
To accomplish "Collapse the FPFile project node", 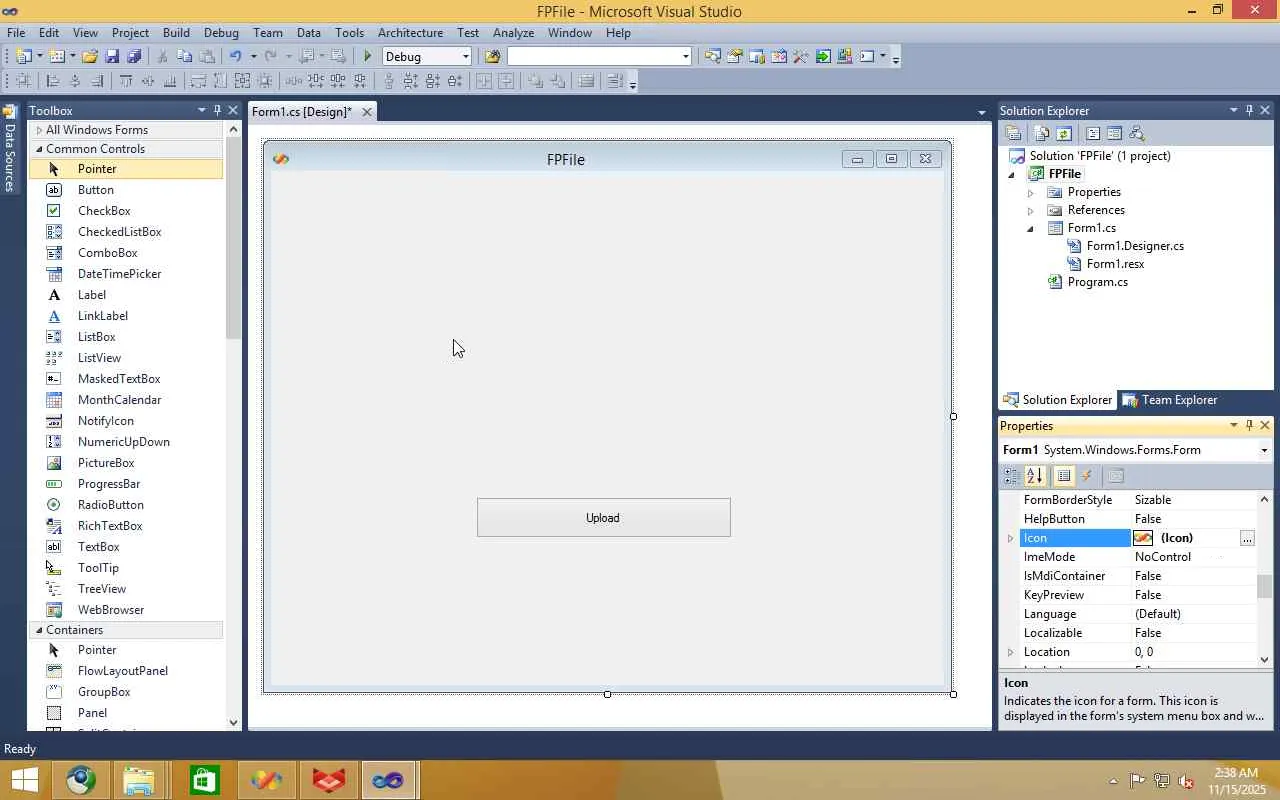I will coord(1011,175).
